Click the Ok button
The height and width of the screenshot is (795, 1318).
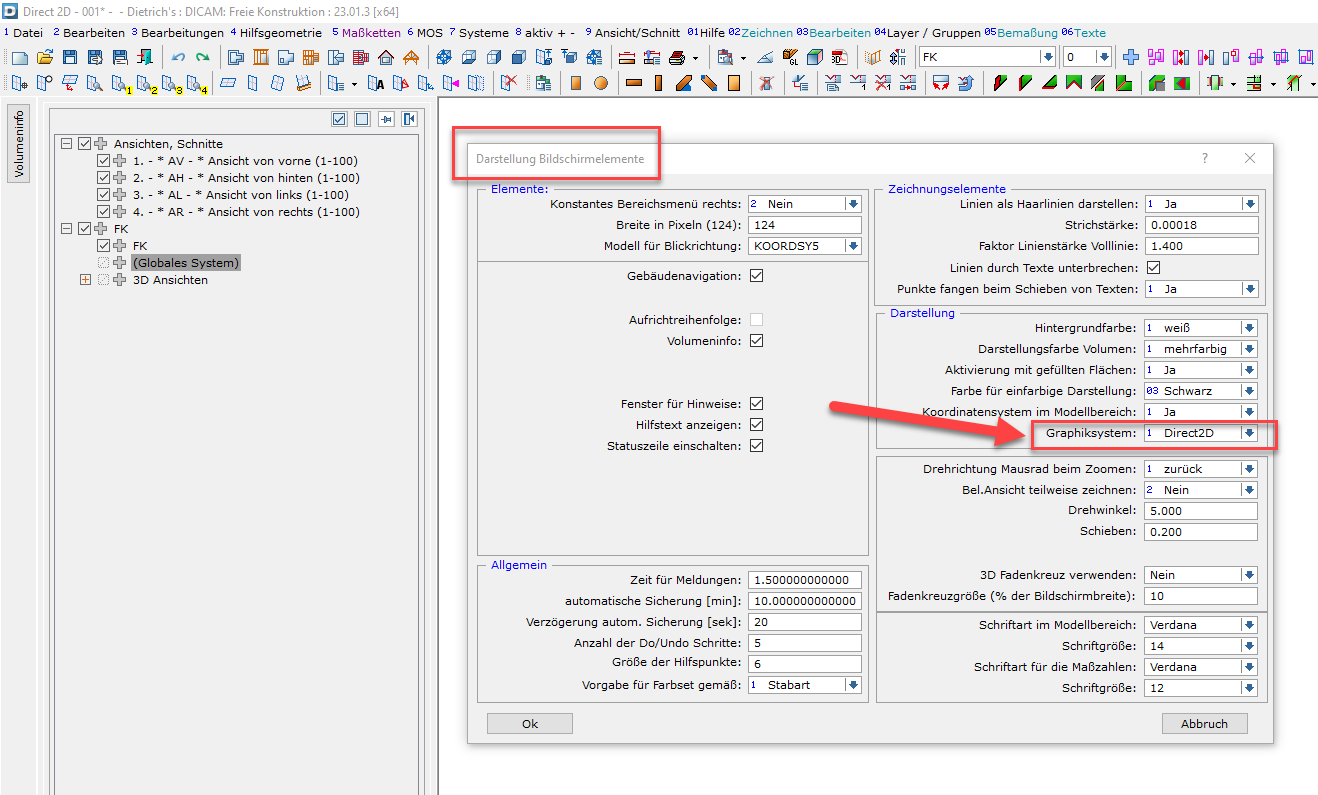pyautogui.click(x=529, y=723)
